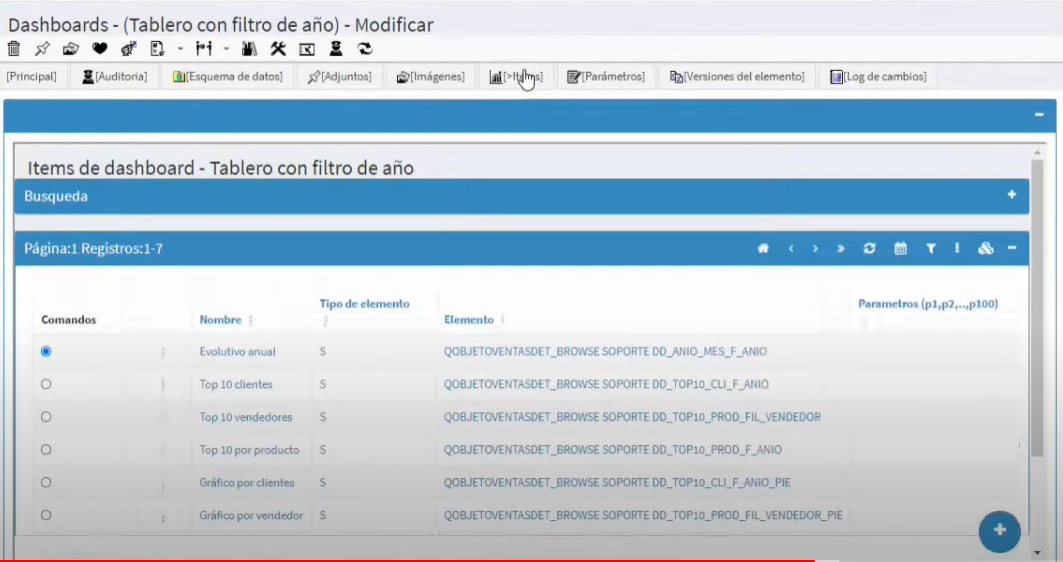Viewport: 1063px width, 562px height.
Task: Go to previous page of records
Action: [791, 249]
